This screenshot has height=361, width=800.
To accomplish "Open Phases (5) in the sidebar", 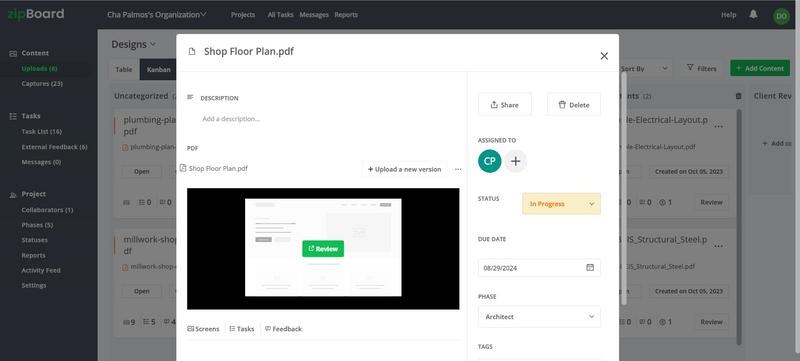I will click(x=37, y=225).
